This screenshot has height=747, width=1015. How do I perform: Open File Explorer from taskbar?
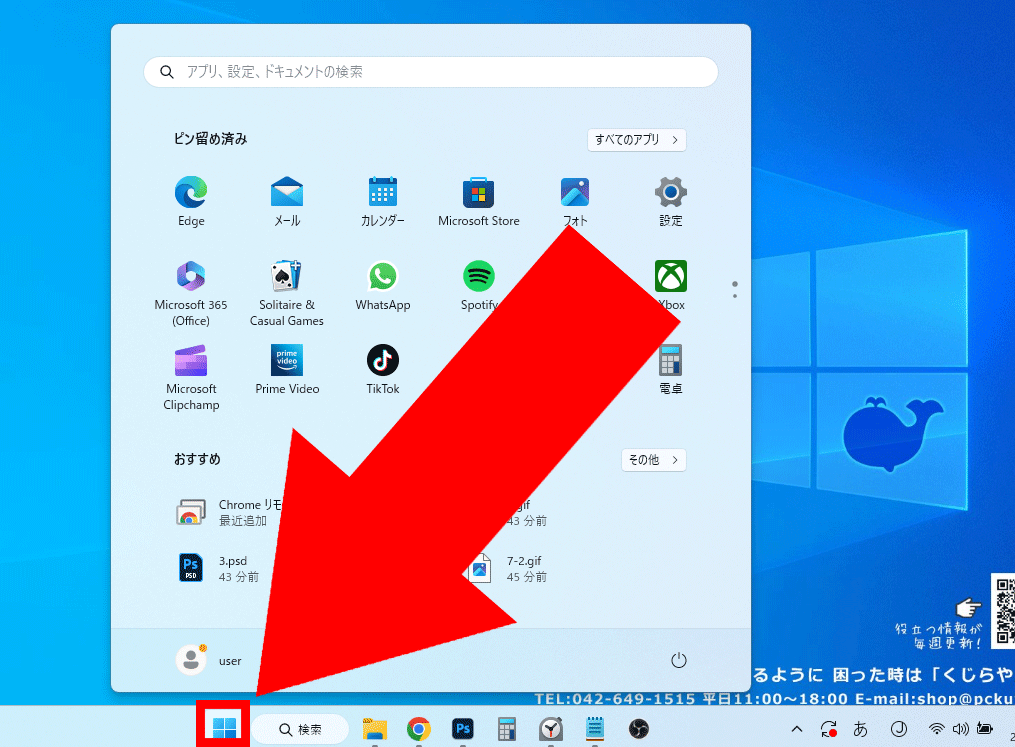click(375, 729)
